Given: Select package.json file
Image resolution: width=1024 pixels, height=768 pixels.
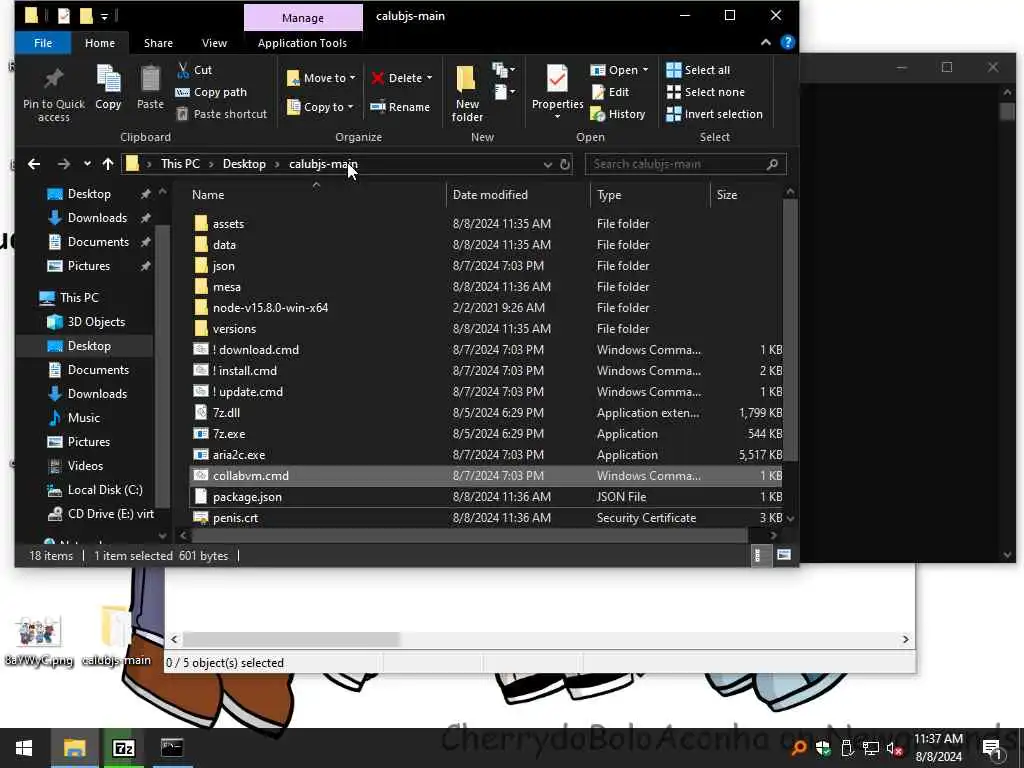Looking at the screenshot, I should 486,496.
